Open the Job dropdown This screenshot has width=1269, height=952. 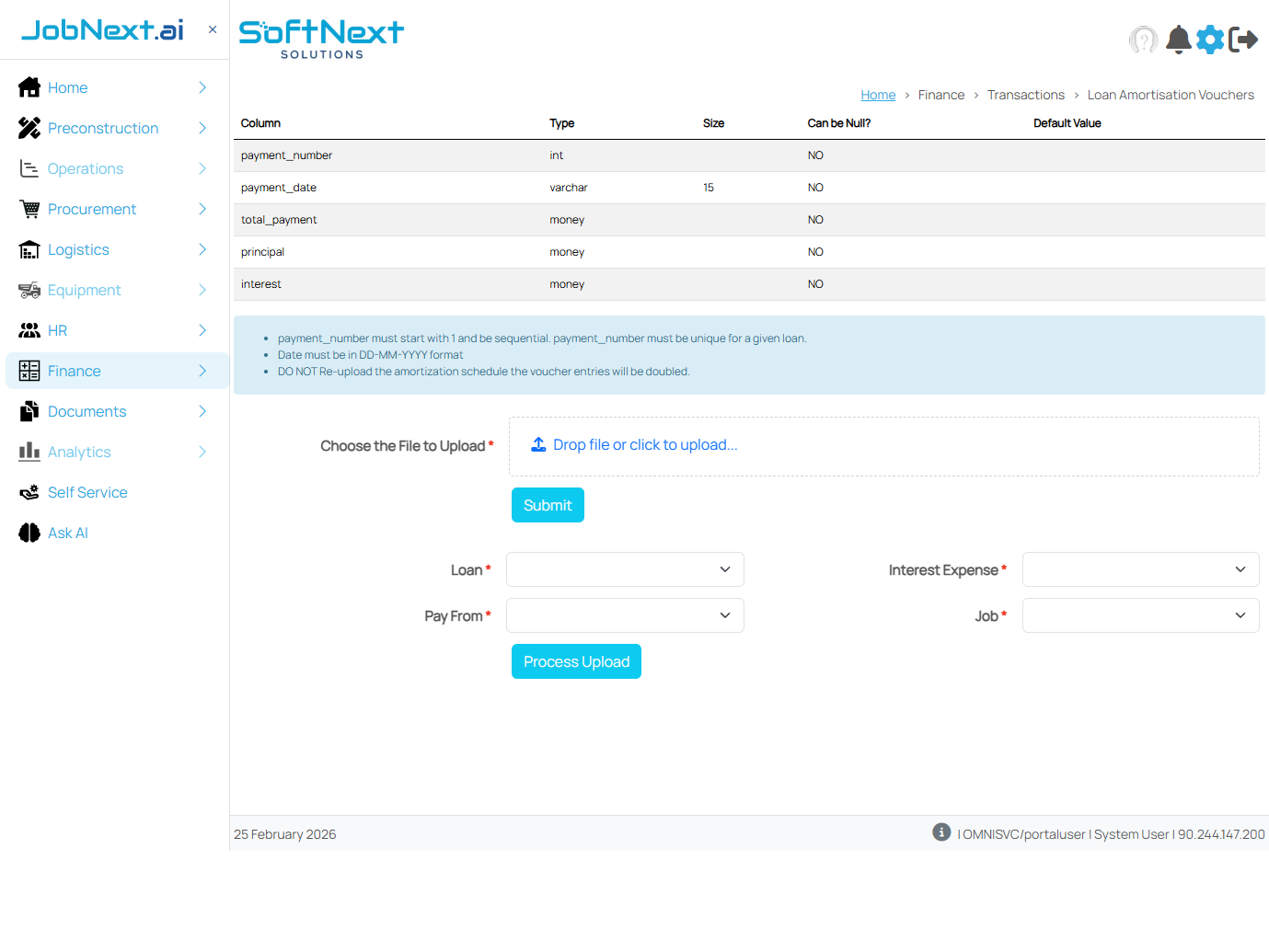(1141, 615)
